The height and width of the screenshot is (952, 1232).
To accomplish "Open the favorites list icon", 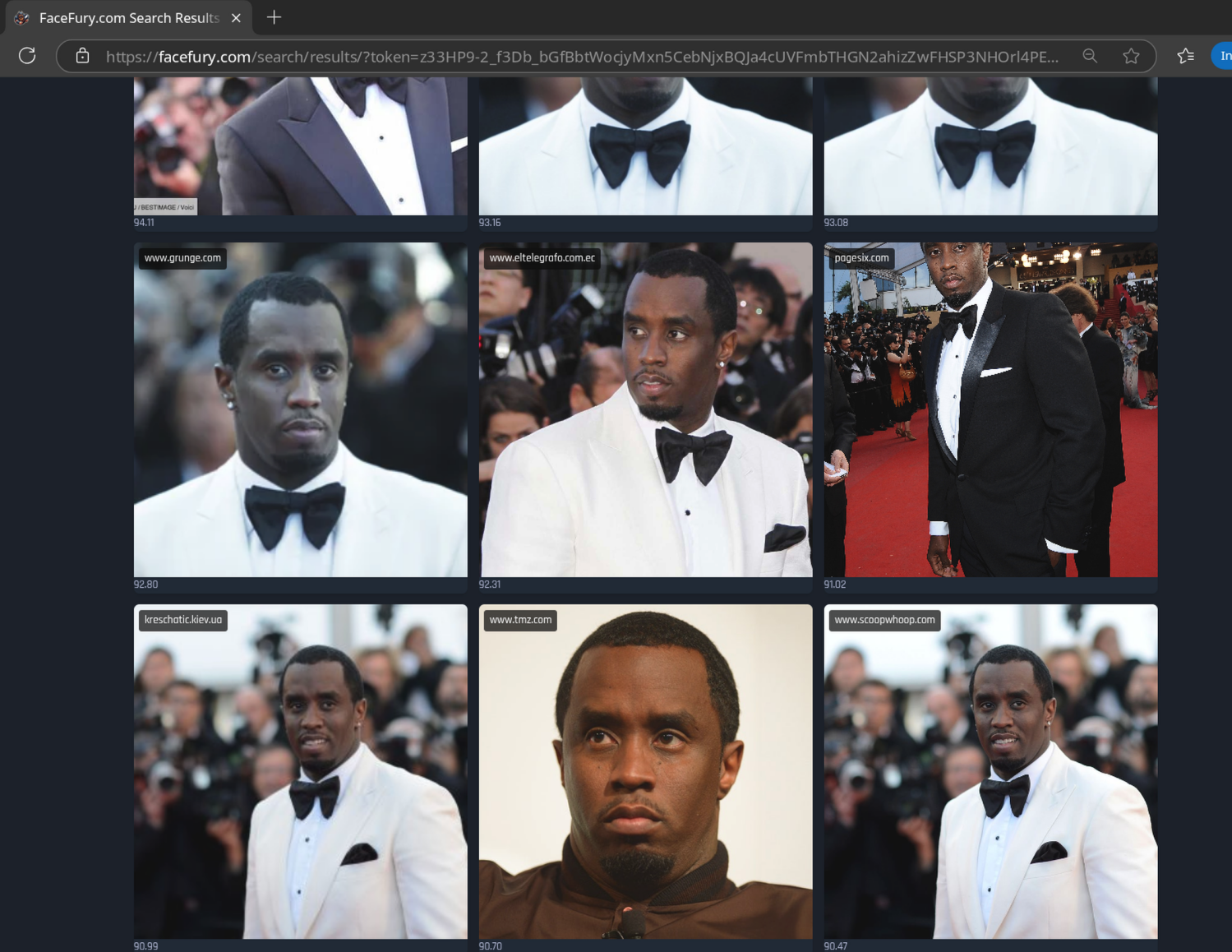I will pos(1185,56).
